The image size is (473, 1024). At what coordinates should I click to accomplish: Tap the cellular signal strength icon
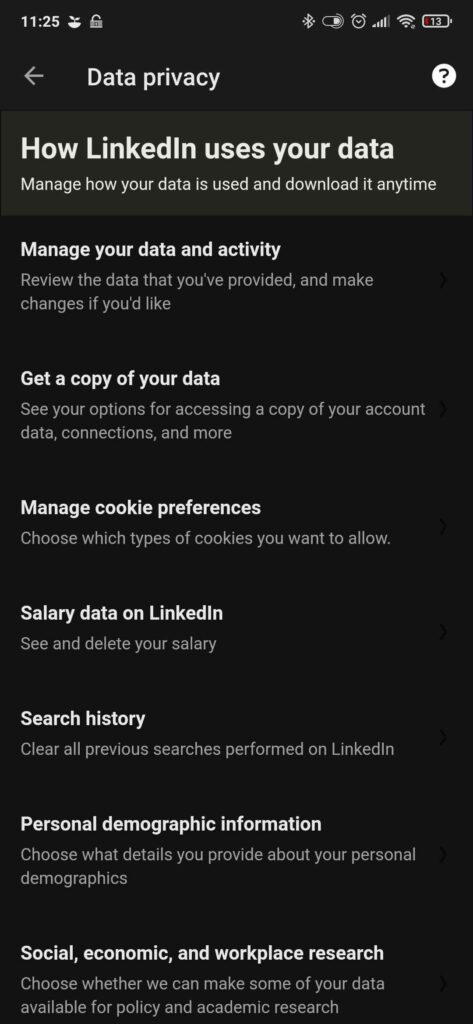(x=380, y=22)
